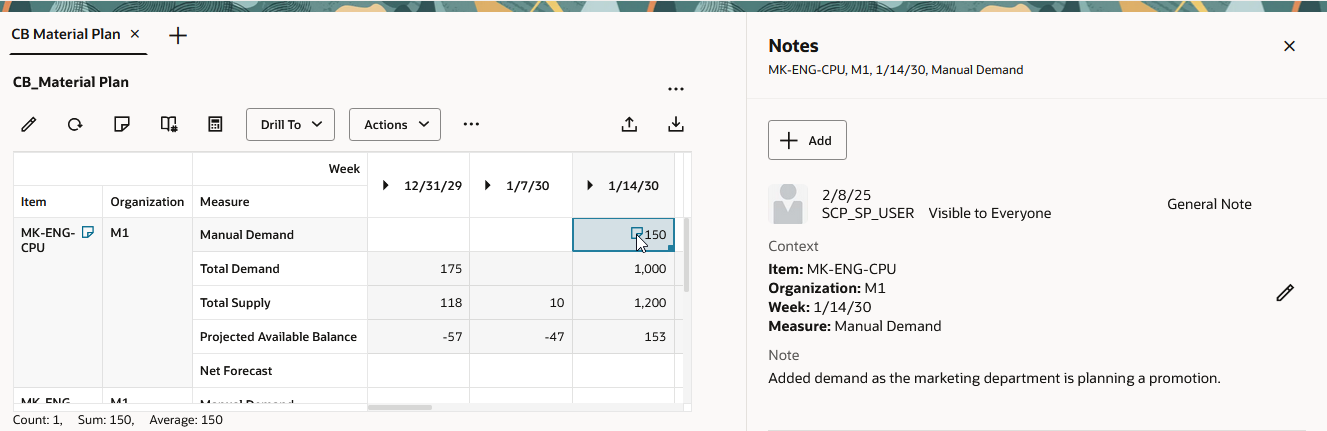
Task: Open the table settings book-gear icon
Action: [169, 124]
